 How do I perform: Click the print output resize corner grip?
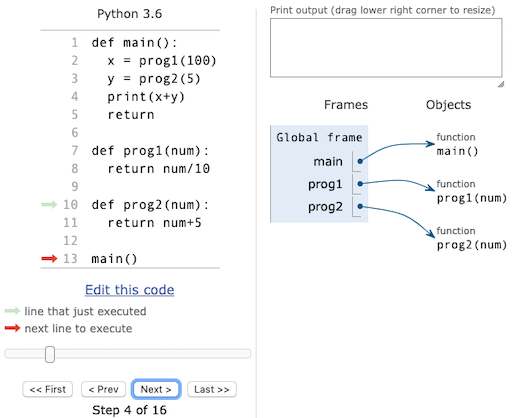pyautogui.click(x=501, y=84)
